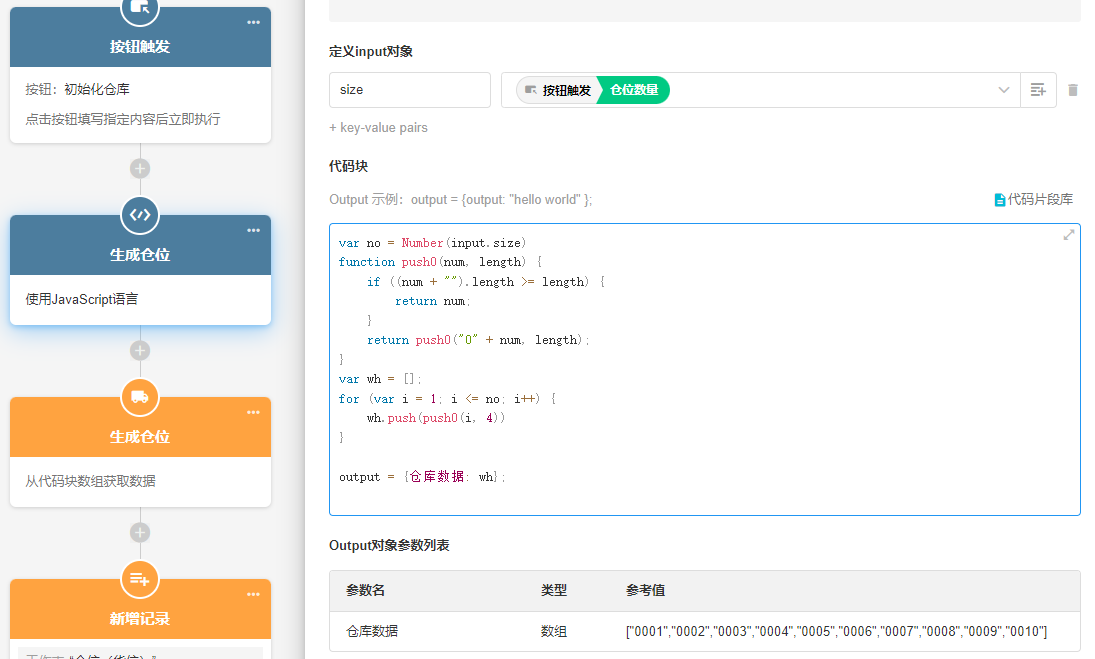Click the truck icon on orange 生成仓位 node
The width and height of the screenshot is (1095, 659).
click(x=140, y=397)
